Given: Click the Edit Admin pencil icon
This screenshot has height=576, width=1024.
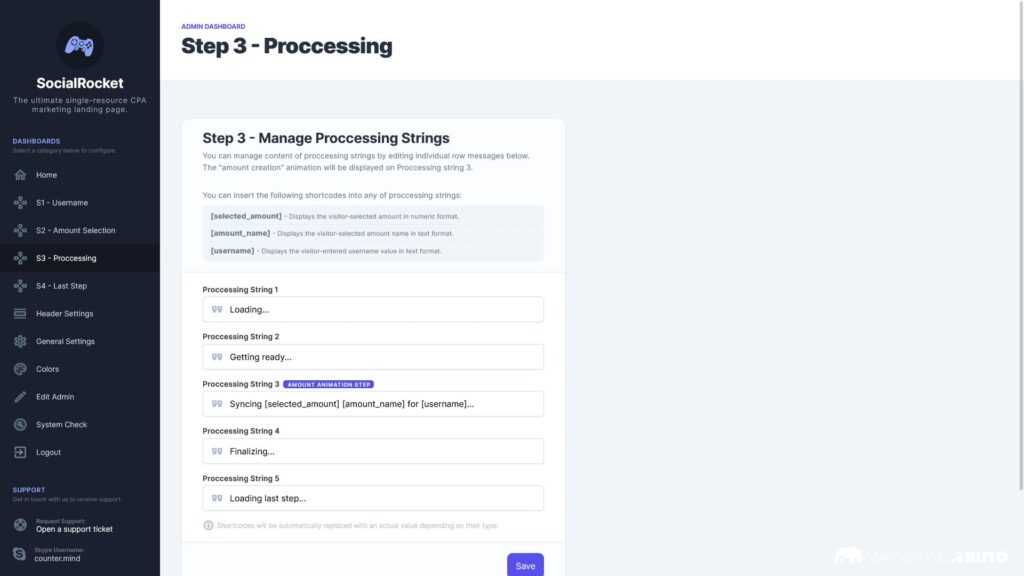Looking at the screenshot, I should pos(20,397).
